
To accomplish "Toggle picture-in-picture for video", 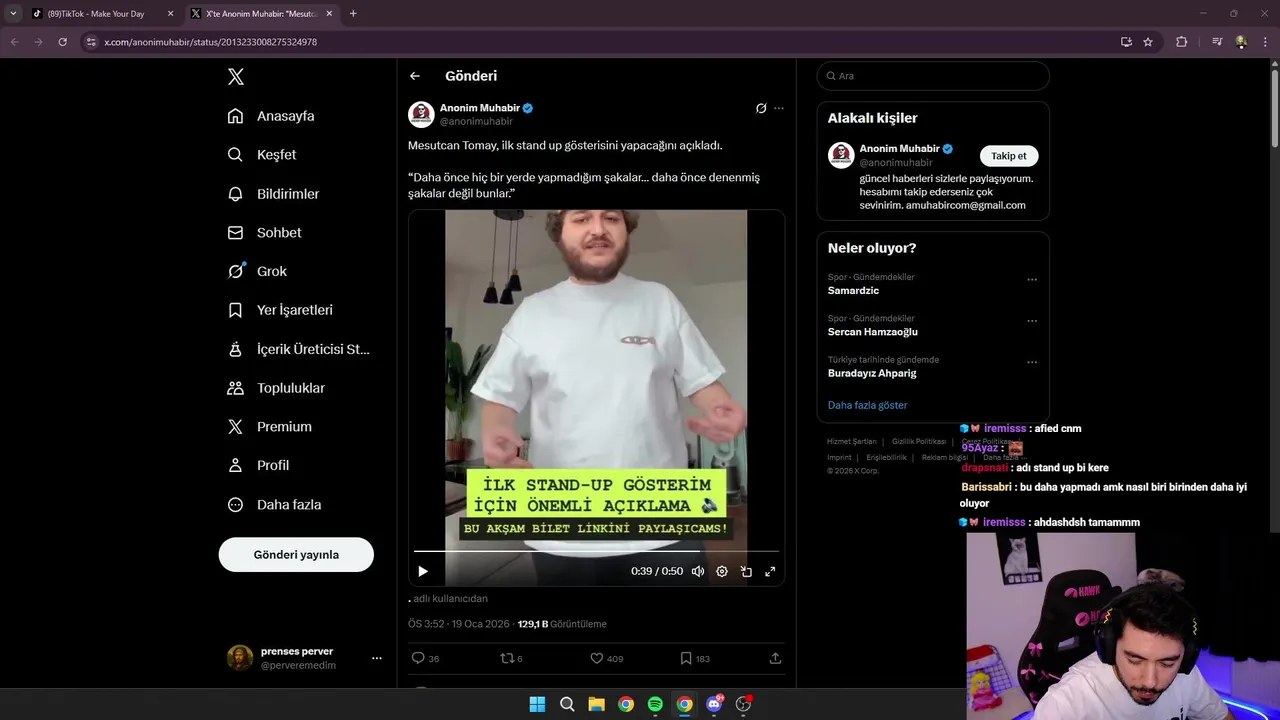I will click(x=746, y=571).
